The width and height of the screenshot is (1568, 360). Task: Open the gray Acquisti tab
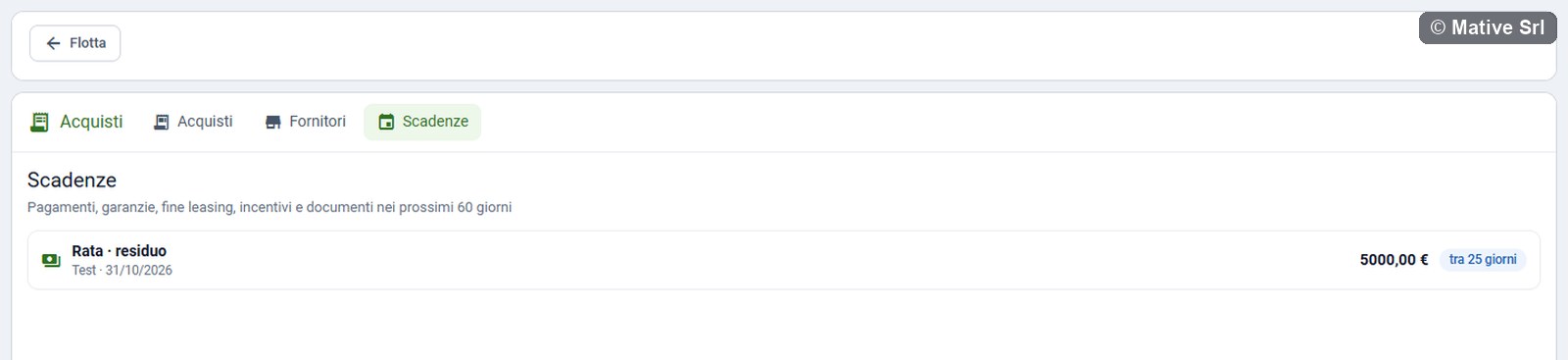(x=193, y=122)
